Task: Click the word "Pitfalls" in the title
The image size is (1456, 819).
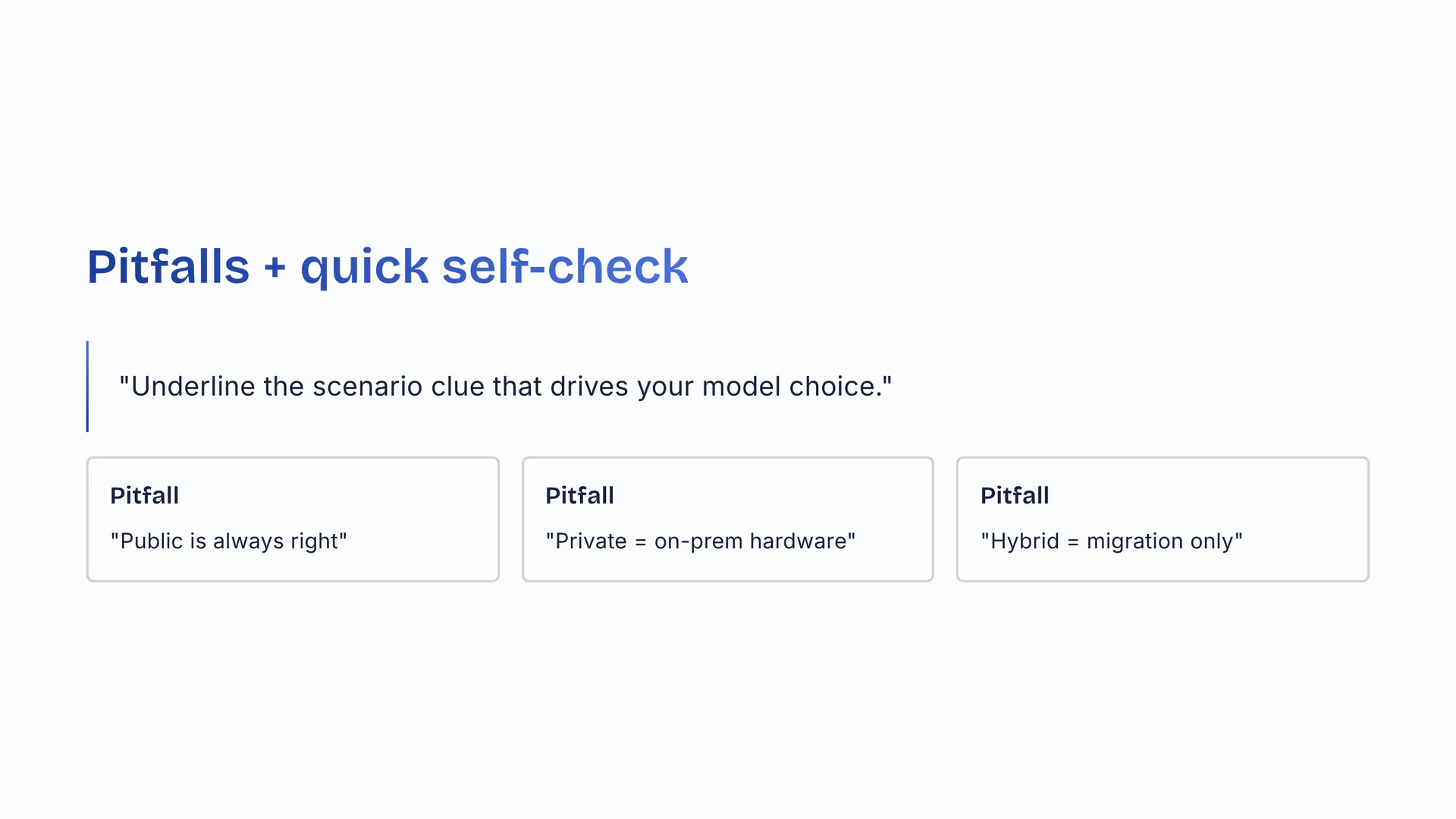Action: click(168, 267)
